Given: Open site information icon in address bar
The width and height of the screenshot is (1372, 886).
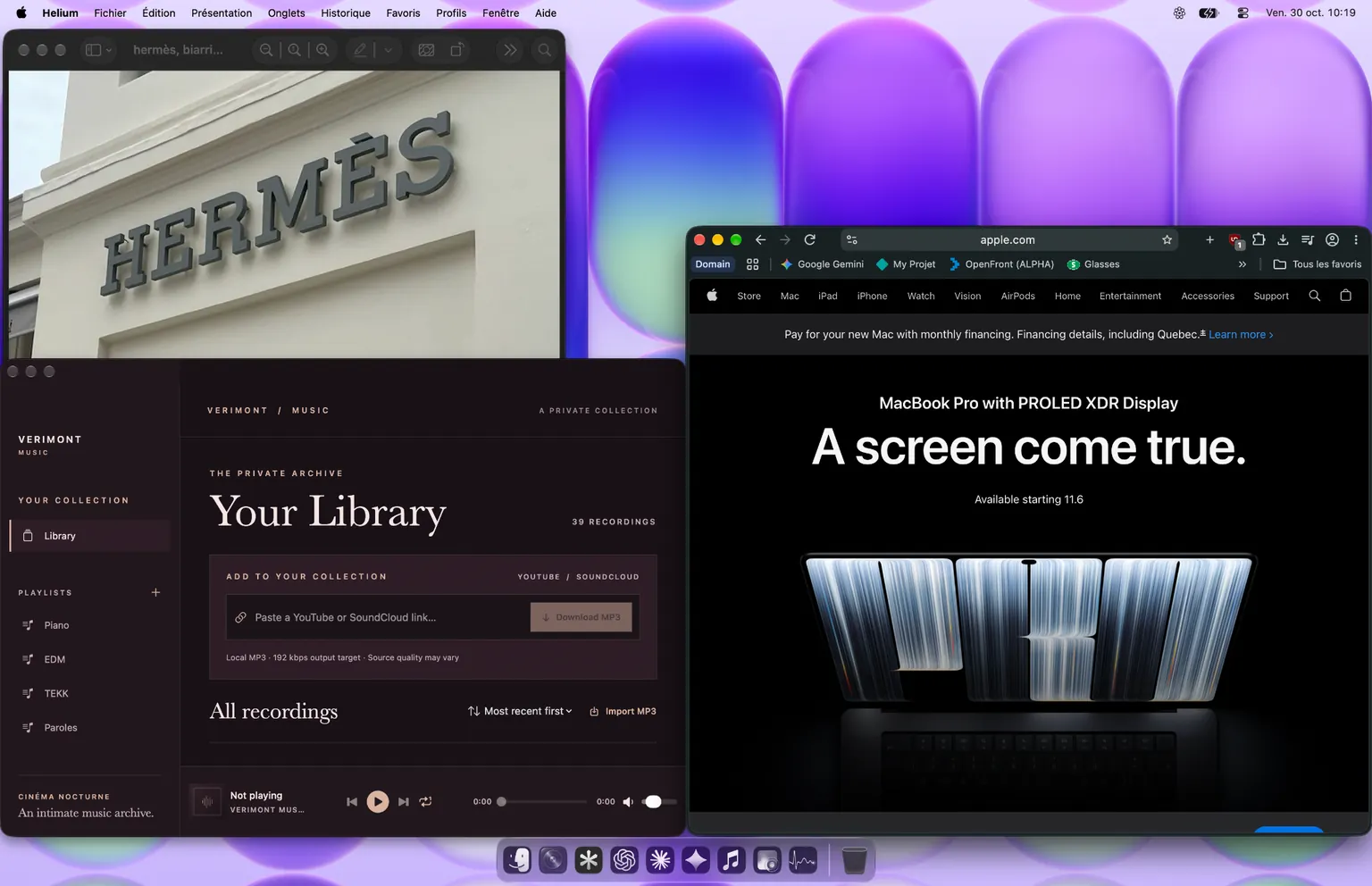Looking at the screenshot, I should [852, 239].
